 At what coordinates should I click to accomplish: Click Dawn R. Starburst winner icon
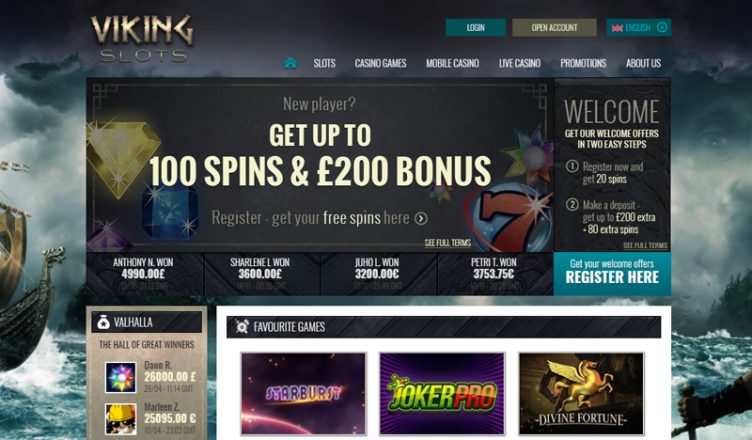pyautogui.click(x=120, y=378)
